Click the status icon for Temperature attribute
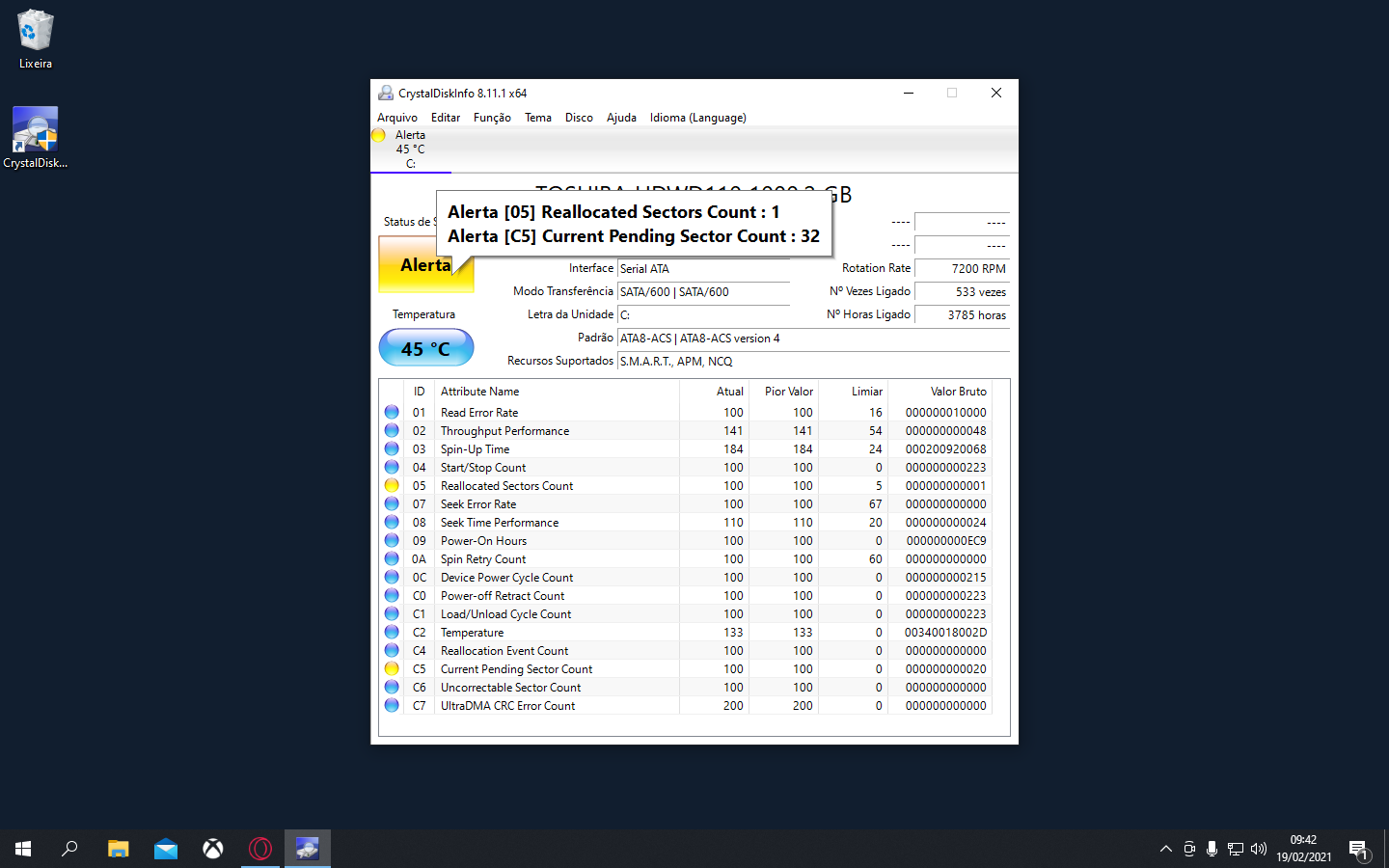1389x868 pixels. click(392, 632)
